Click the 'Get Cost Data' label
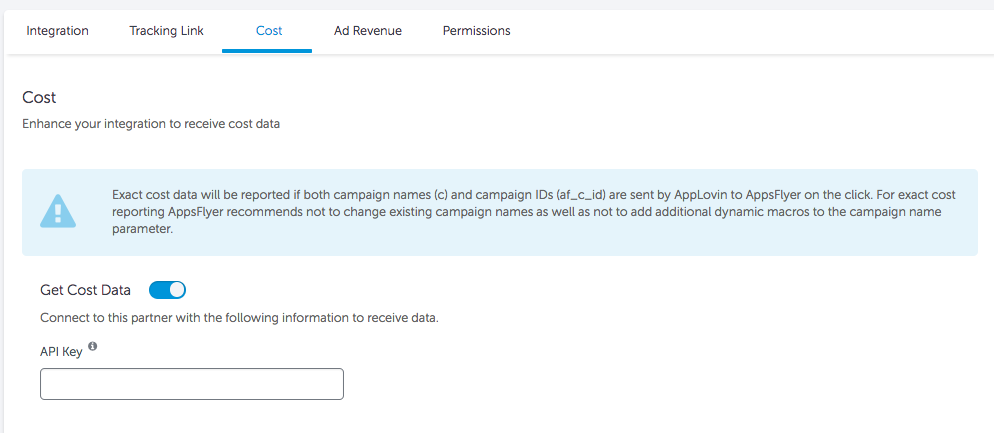Screen dimensions: 994x433 click(x=86, y=290)
